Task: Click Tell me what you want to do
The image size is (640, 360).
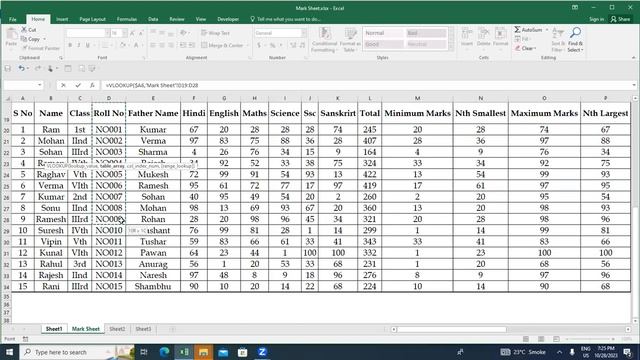Action: [x=285, y=19]
